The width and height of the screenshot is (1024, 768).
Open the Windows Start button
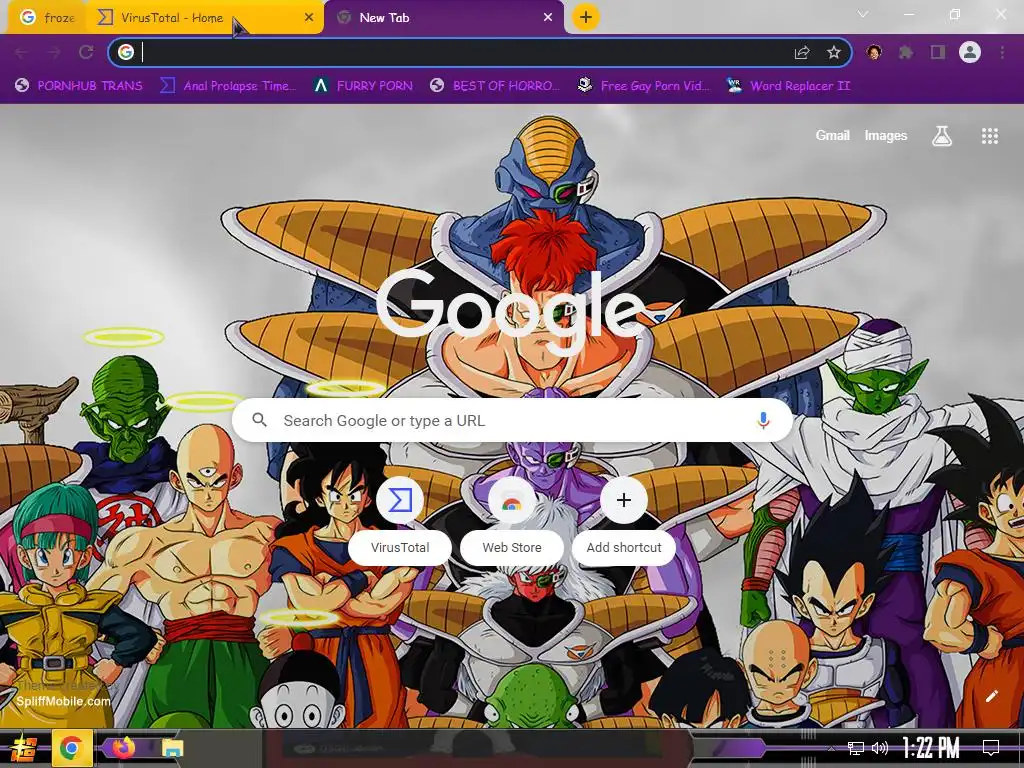[24, 748]
